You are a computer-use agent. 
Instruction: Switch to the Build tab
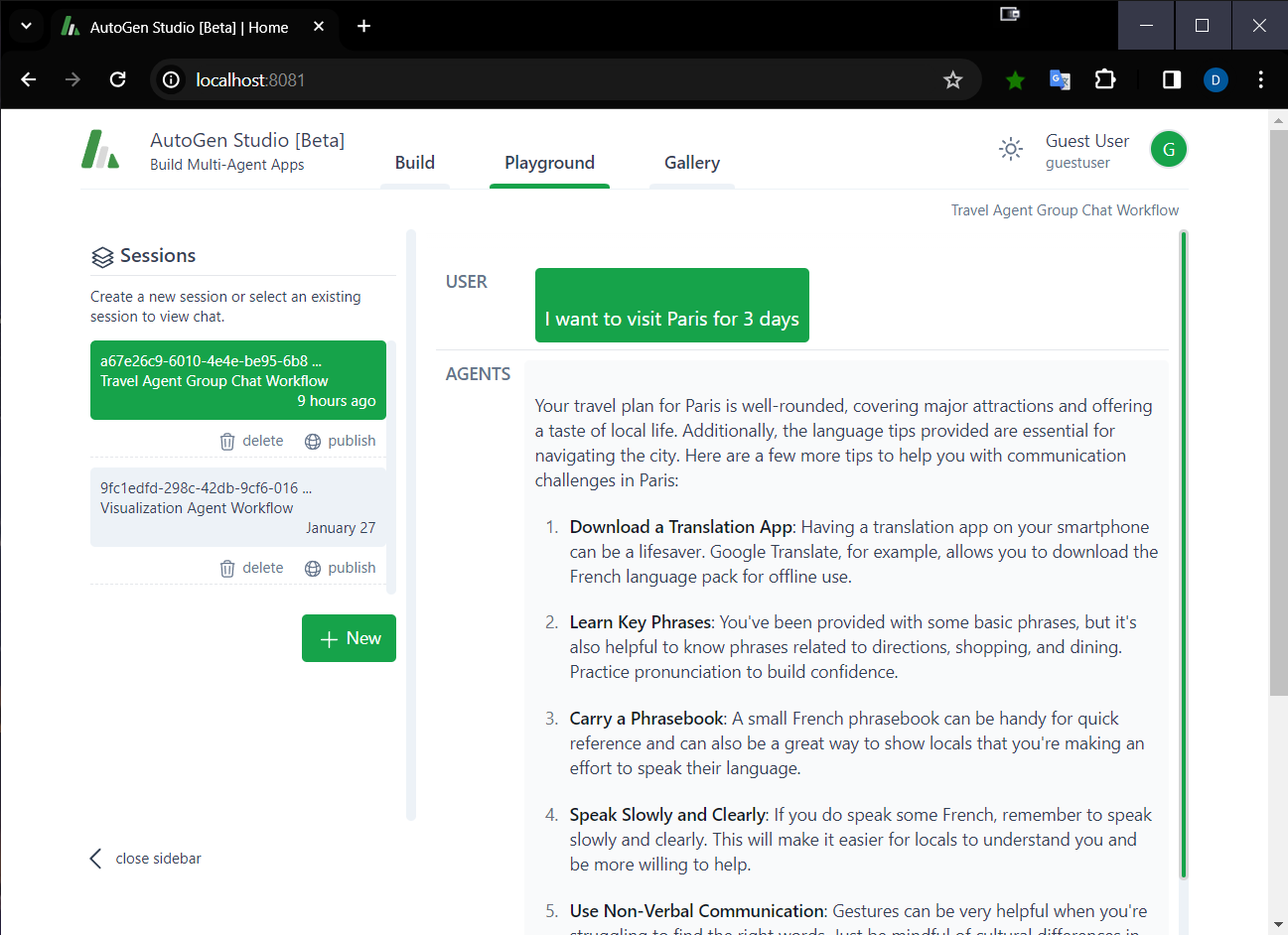click(x=414, y=163)
